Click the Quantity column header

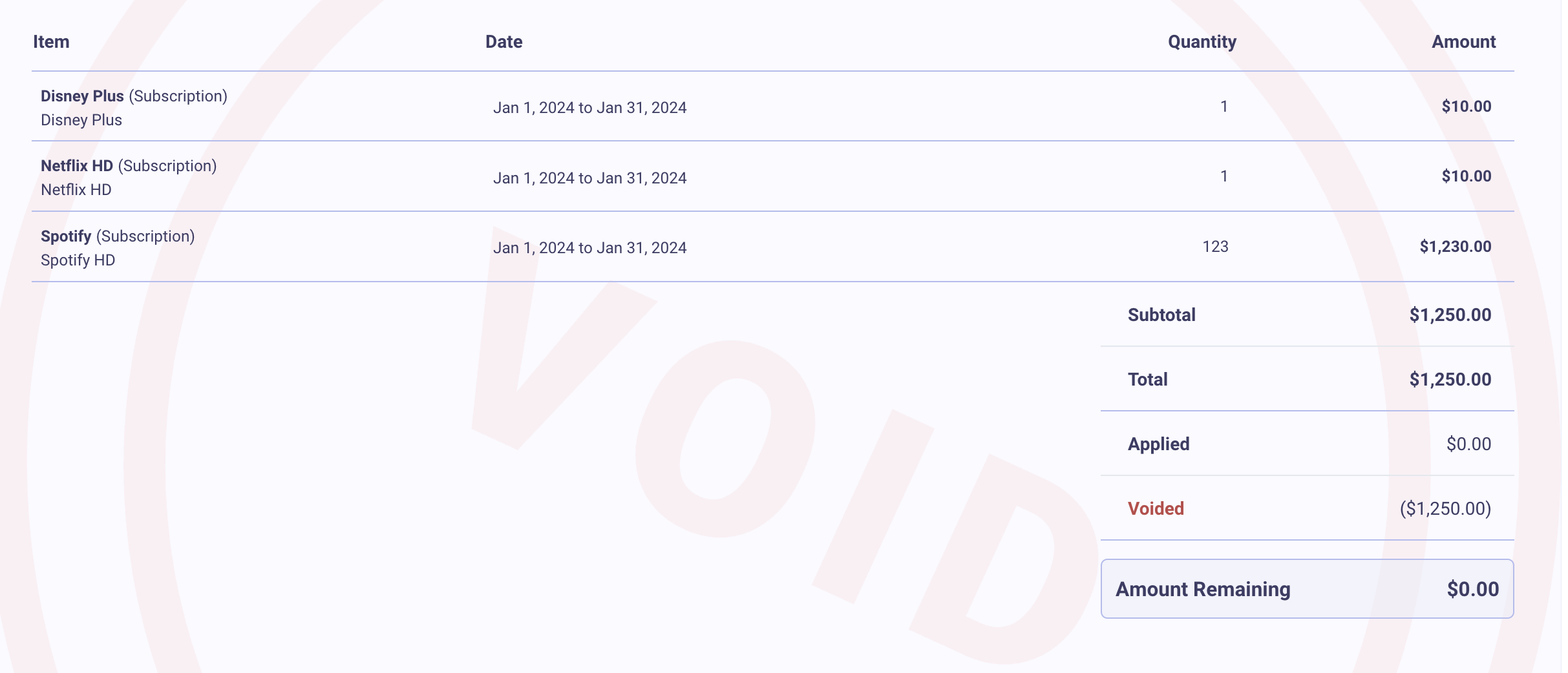1202,42
